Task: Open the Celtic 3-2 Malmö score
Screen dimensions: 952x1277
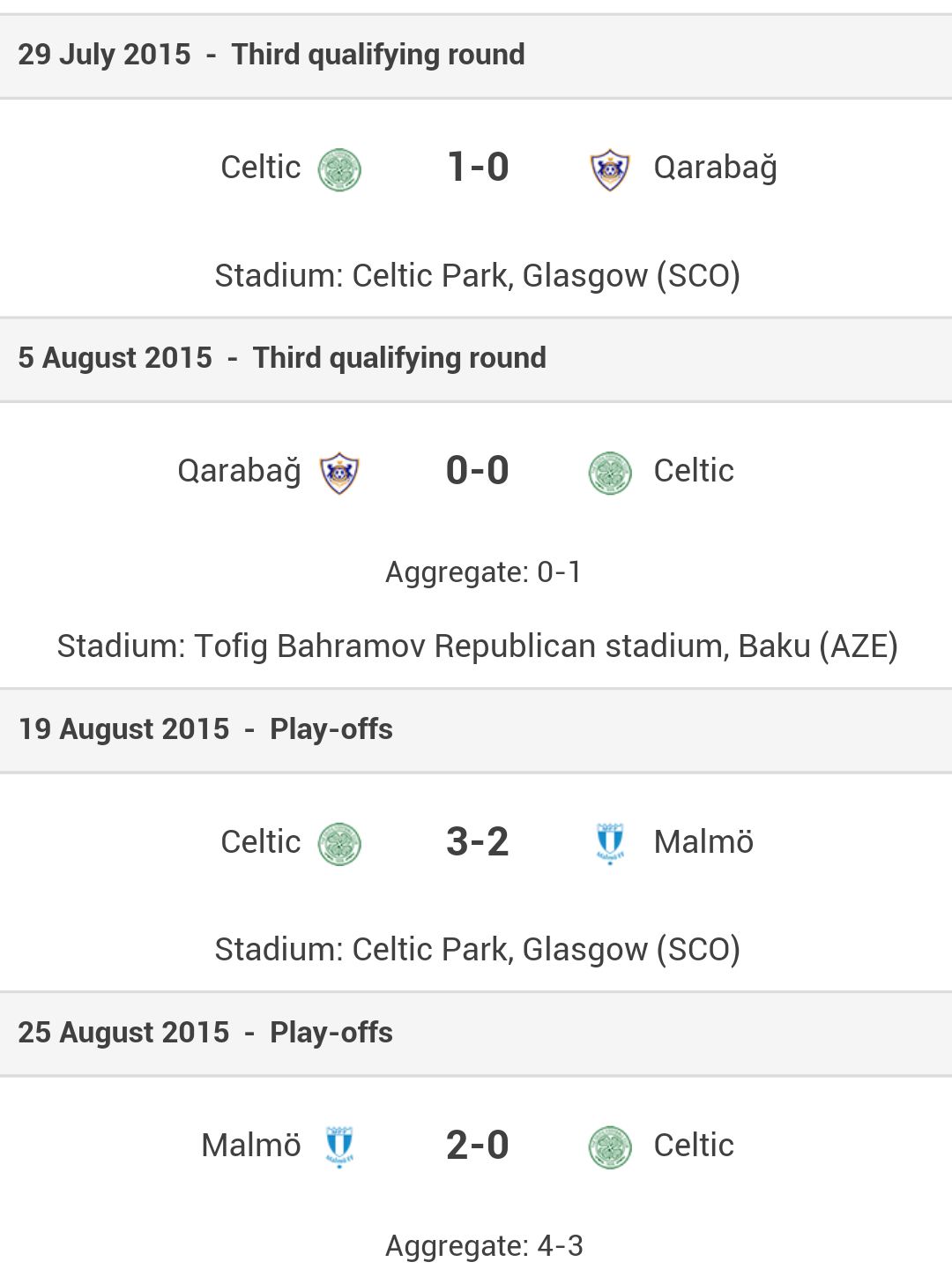Action: click(478, 842)
